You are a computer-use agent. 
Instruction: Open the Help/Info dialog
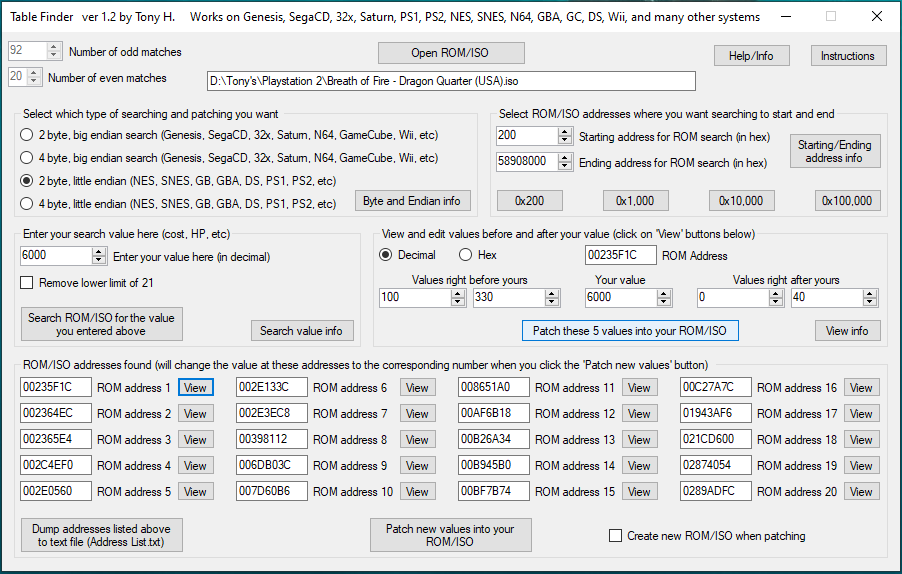(x=751, y=56)
